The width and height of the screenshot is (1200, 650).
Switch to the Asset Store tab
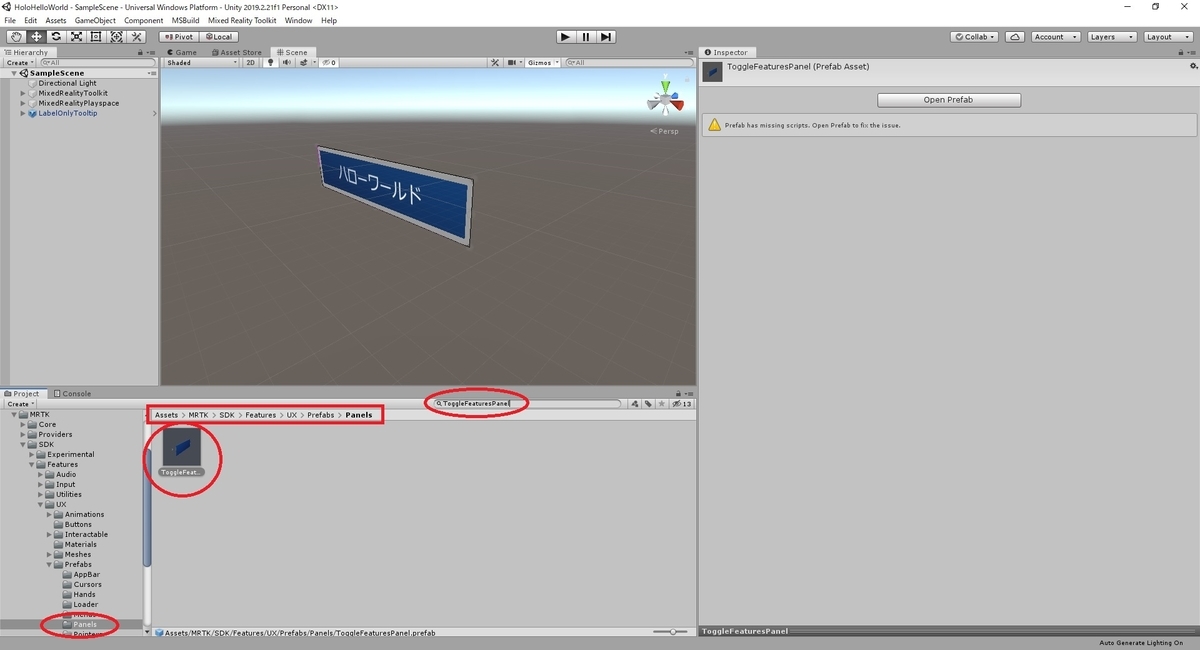(x=237, y=52)
